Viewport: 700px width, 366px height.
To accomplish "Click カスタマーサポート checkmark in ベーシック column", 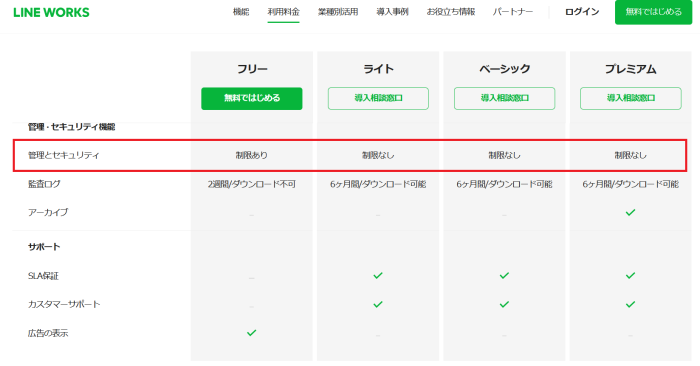I will pyautogui.click(x=504, y=304).
